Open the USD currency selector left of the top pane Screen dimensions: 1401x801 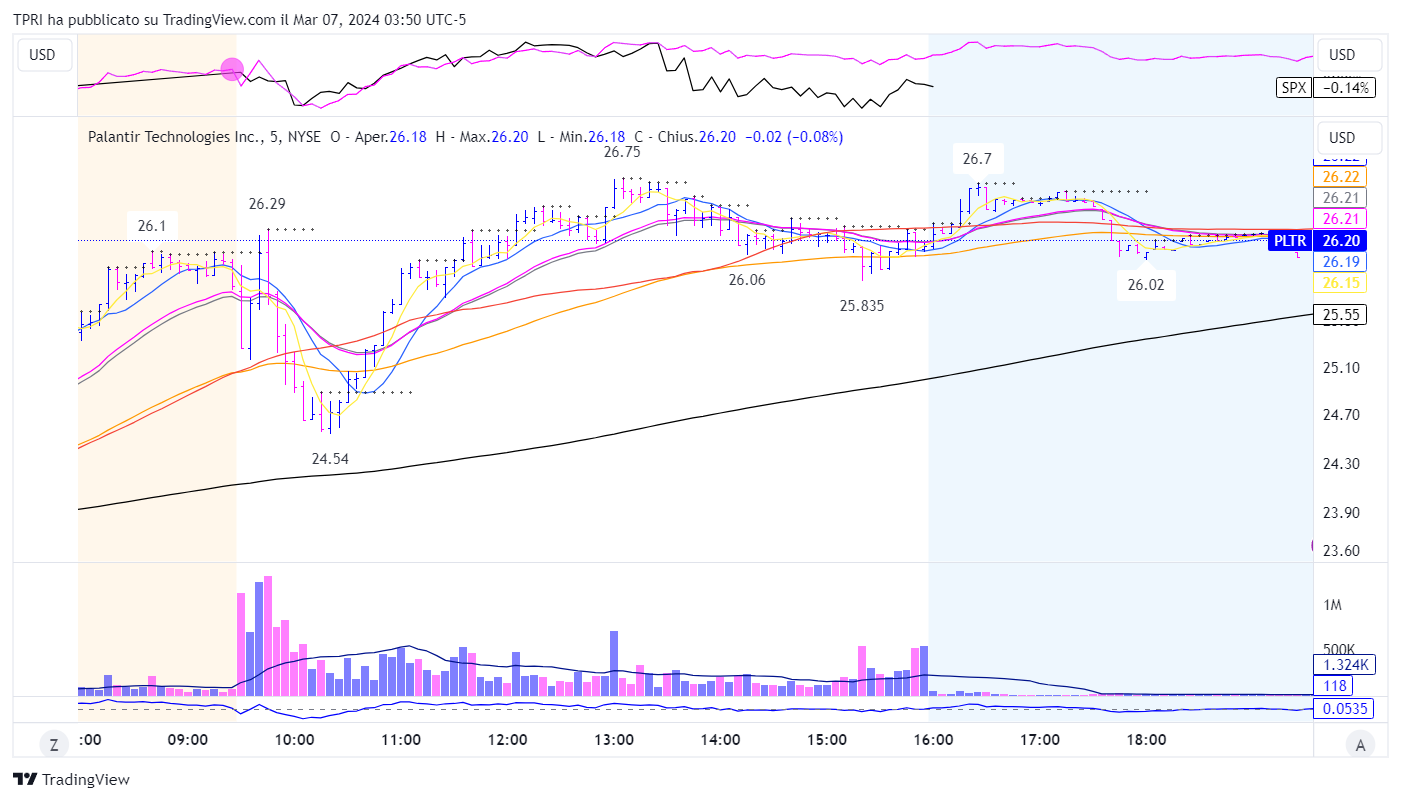[42, 55]
